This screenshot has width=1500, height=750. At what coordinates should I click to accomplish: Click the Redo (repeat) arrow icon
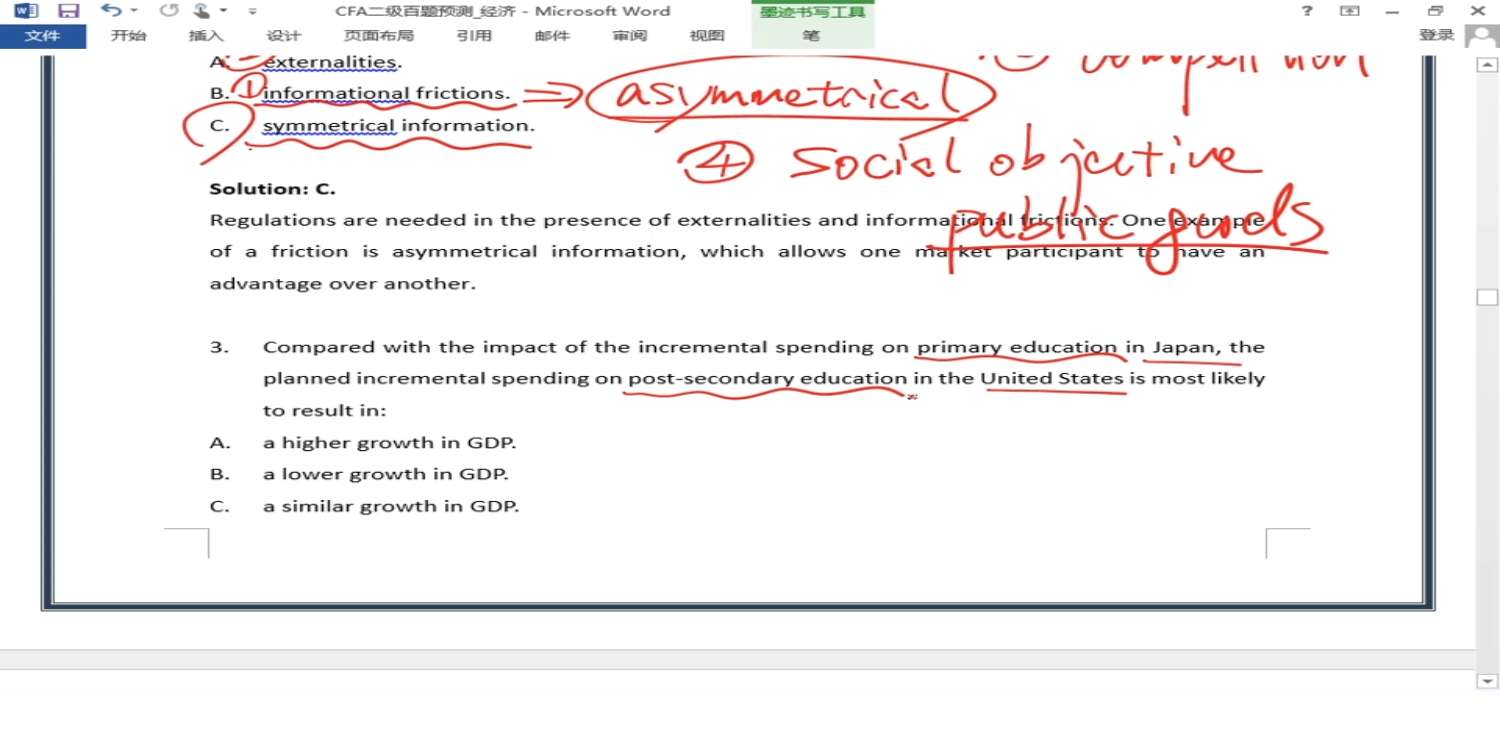click(x=169, y=11)
